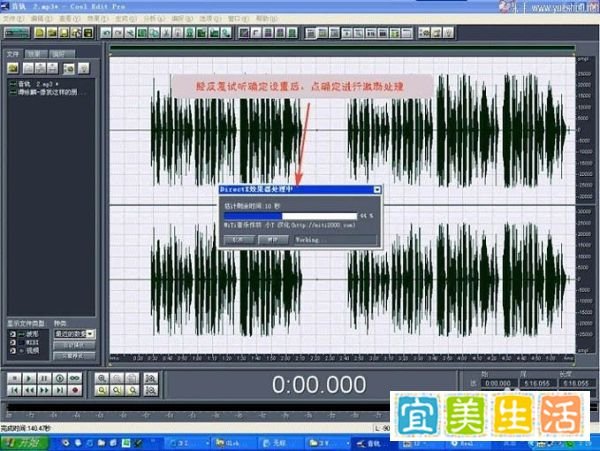This screenshot has height=451, width=600.
Task: Click the folder icon in the quick launch bar
Action: point(101,443)
